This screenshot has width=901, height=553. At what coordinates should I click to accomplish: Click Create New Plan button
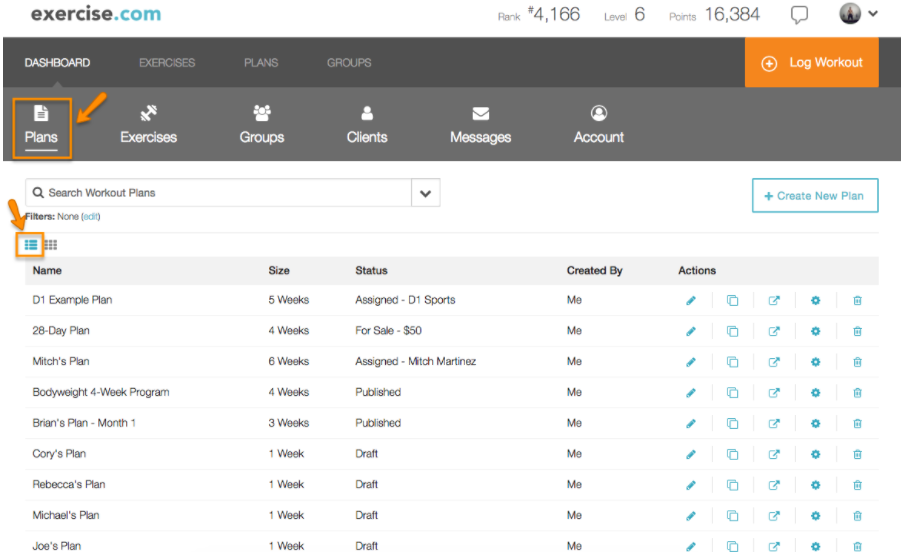(x=815, y=195)
